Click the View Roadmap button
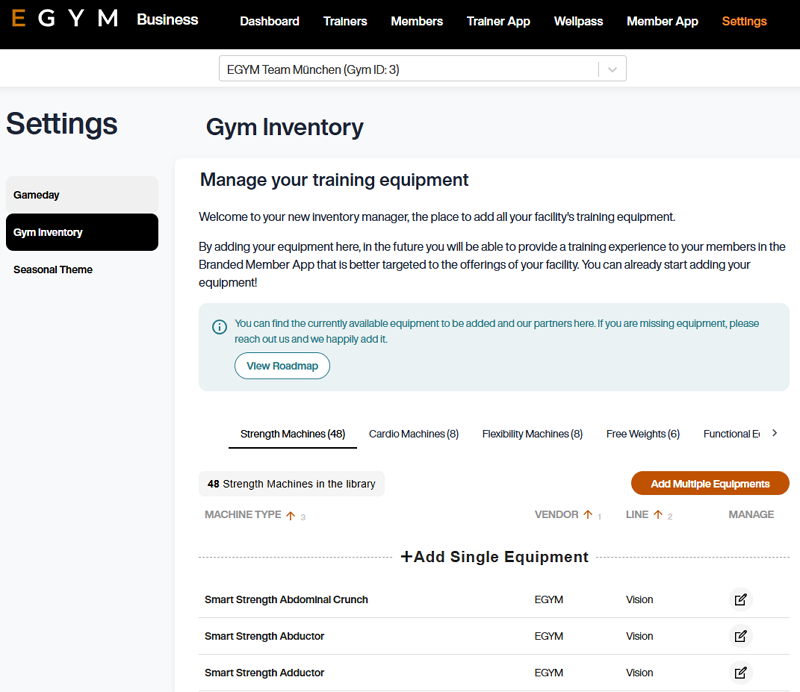The height and width of the screenshot is (692, 800). [282, 365]
